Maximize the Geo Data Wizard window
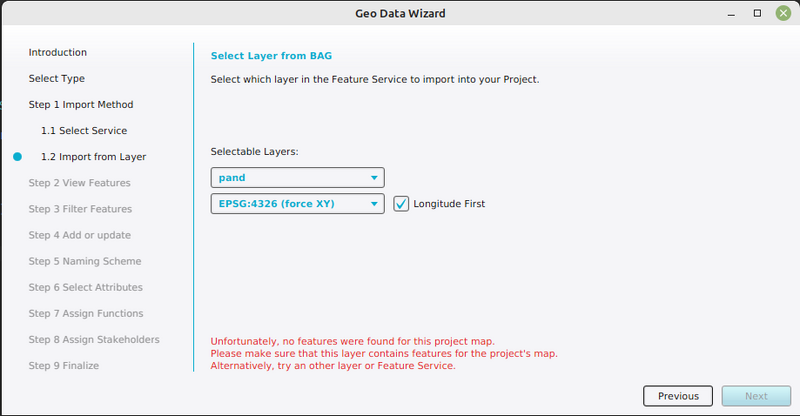Viewport: 800px width, 416px height. (x=757, y=13)
